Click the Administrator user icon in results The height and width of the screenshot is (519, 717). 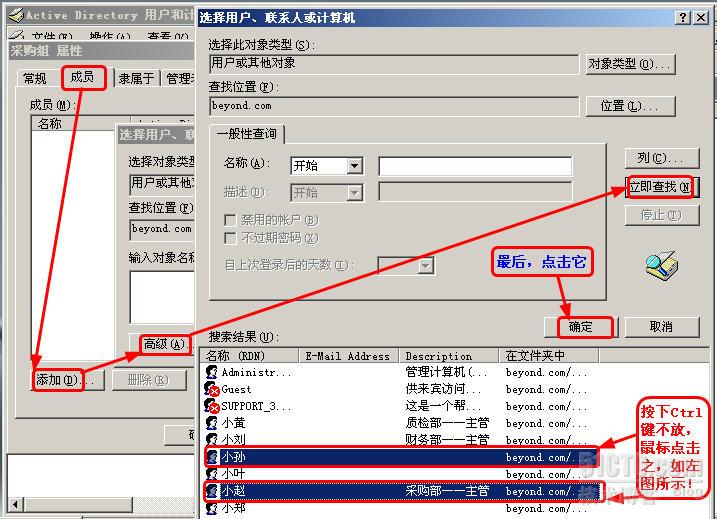(212, 372)
